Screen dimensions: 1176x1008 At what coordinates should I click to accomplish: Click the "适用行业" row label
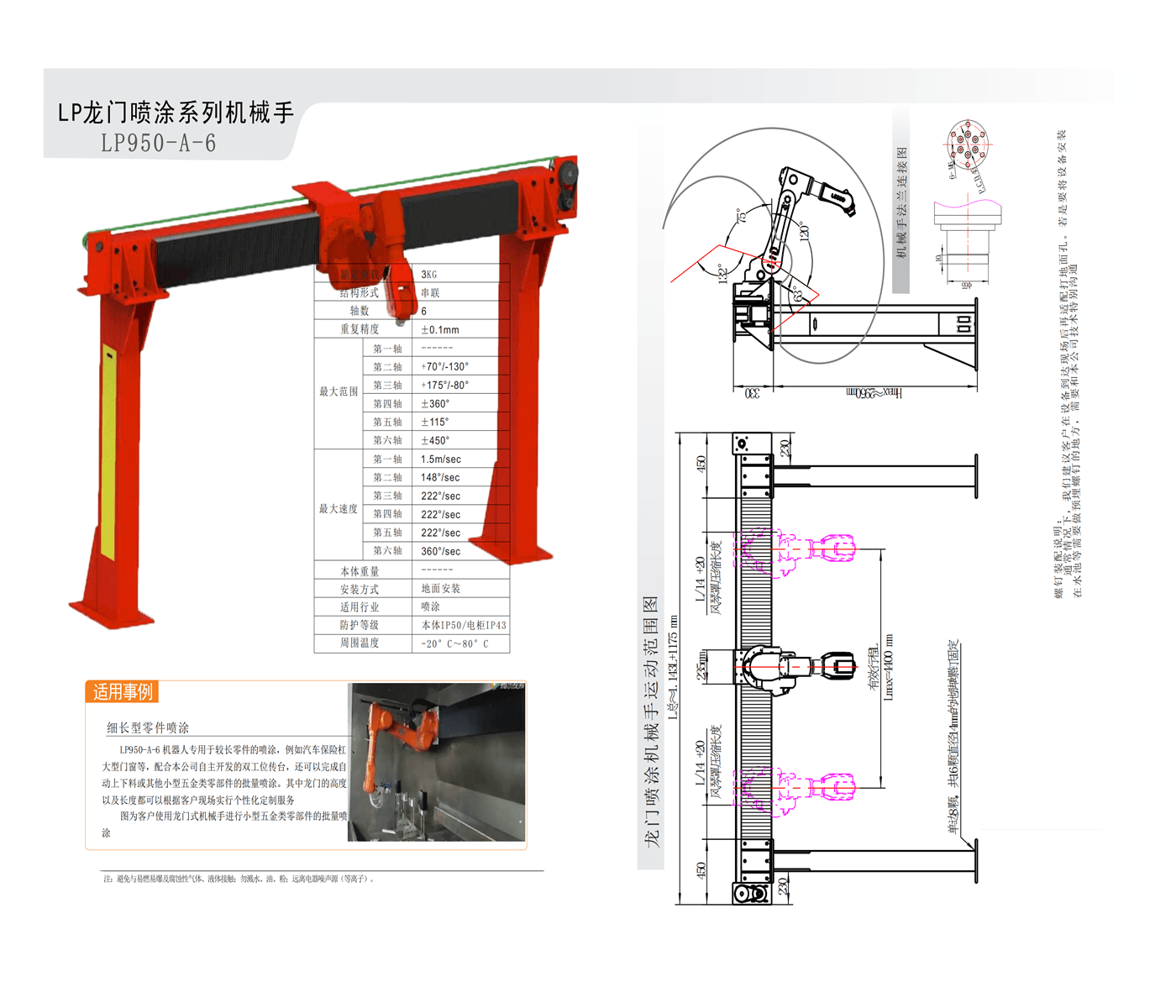coord(360,607)
